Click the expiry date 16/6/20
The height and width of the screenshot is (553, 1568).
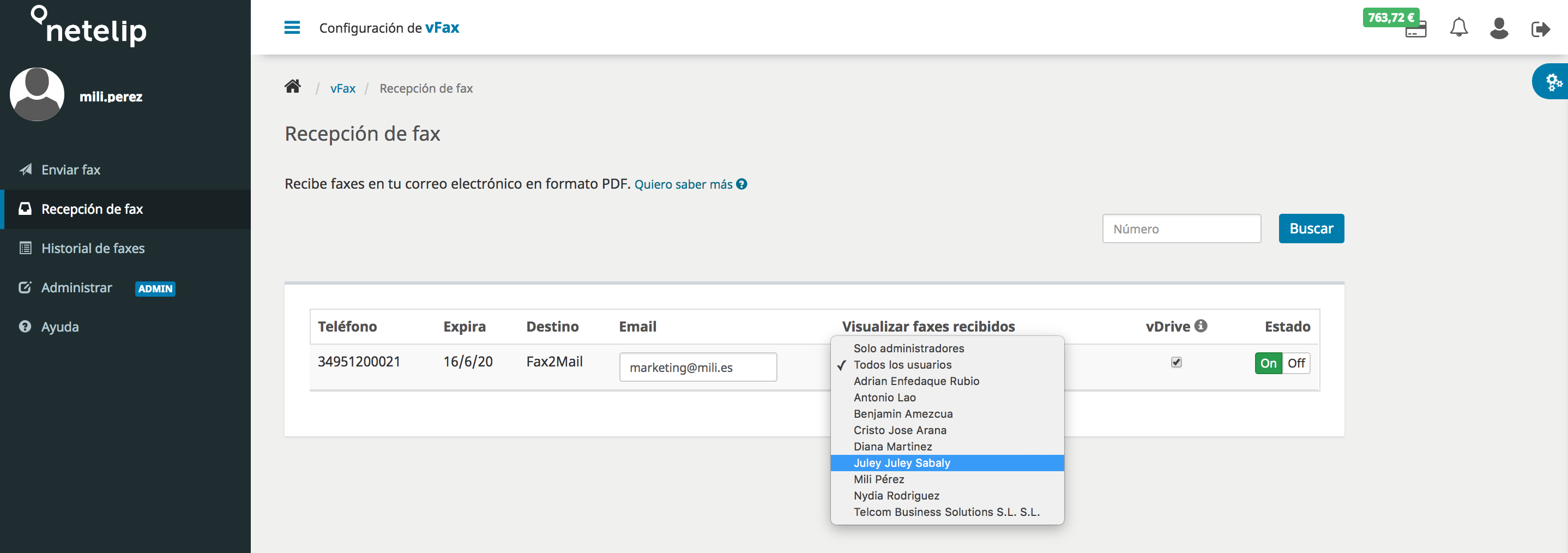point(467,362)
